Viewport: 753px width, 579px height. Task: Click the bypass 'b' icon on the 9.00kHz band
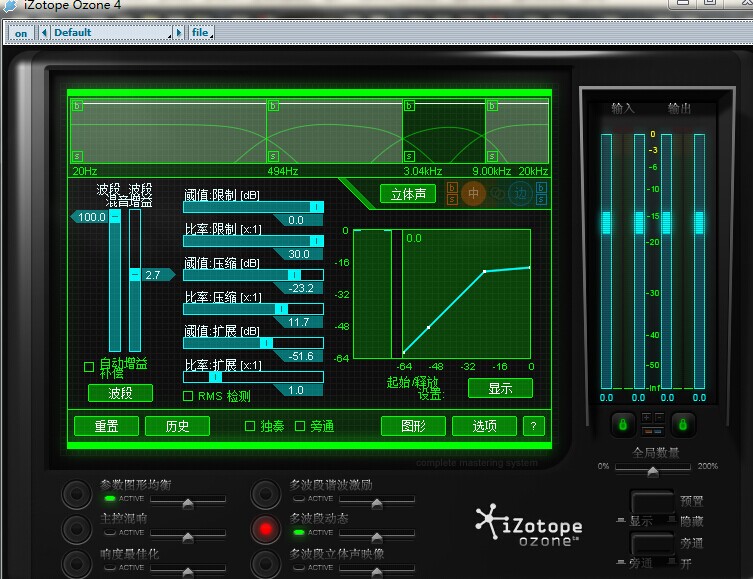492,106
